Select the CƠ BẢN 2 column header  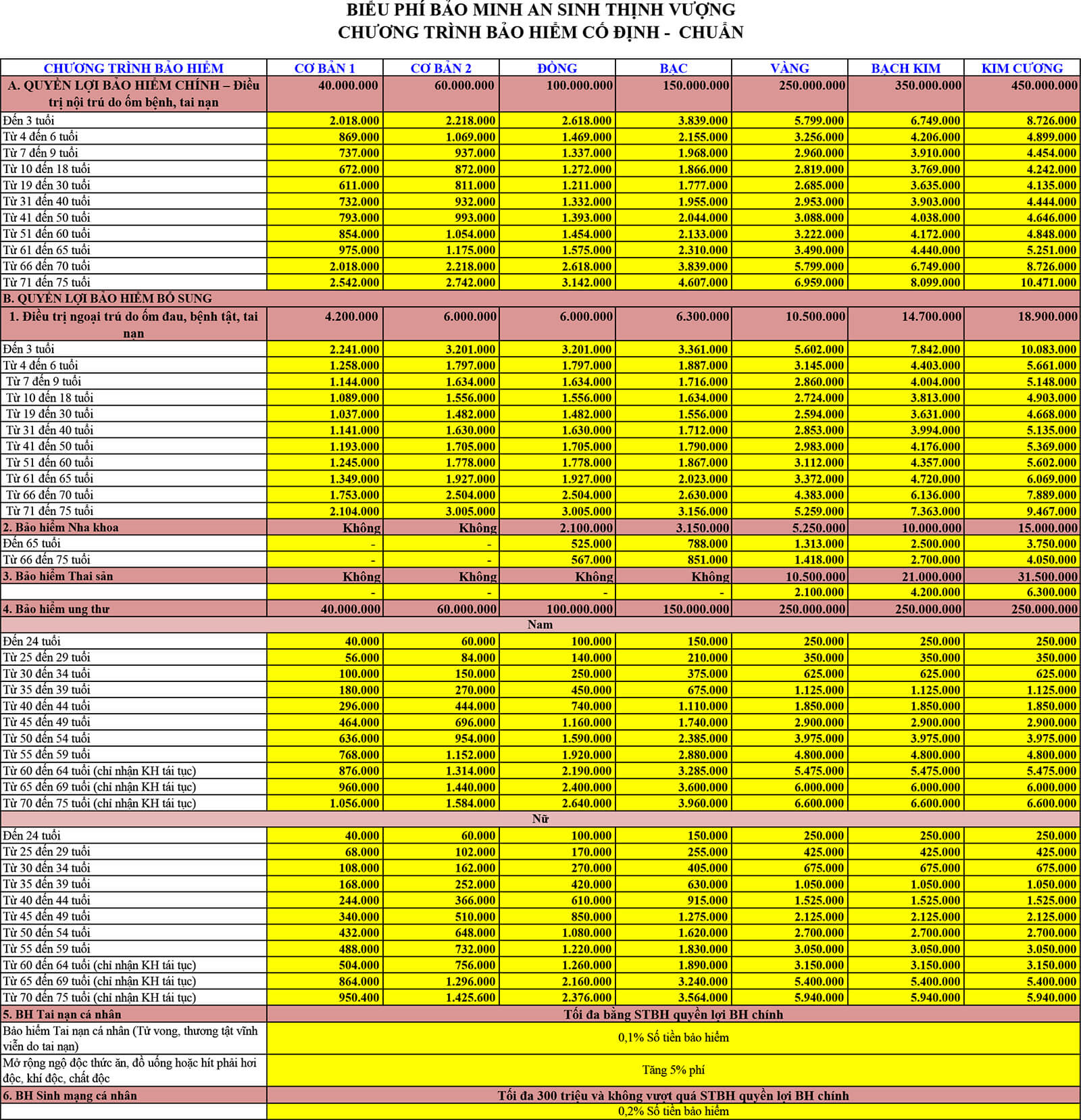(441, 68)
